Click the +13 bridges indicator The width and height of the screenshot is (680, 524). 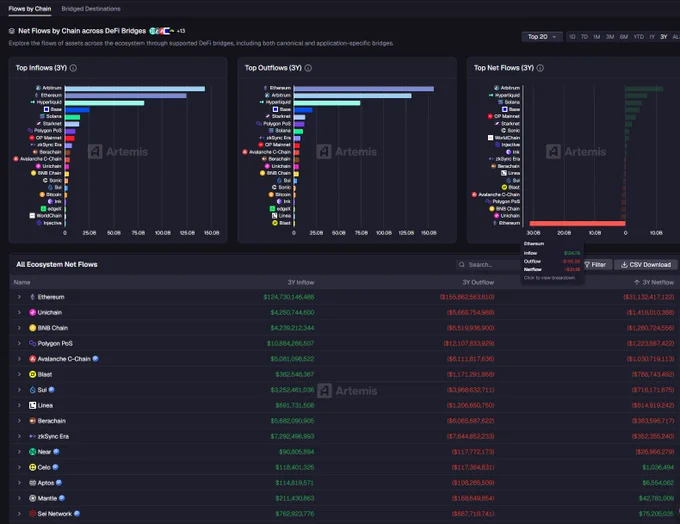tap(181, 31)
